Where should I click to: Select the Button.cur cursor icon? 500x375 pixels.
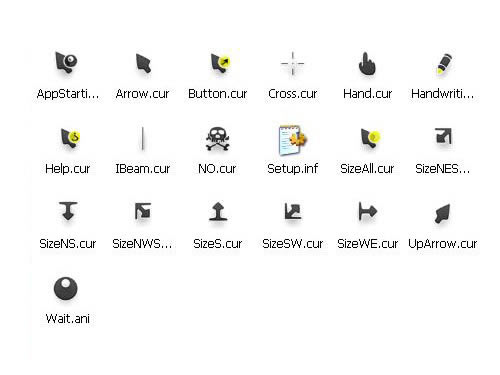(x=220, y=63)
